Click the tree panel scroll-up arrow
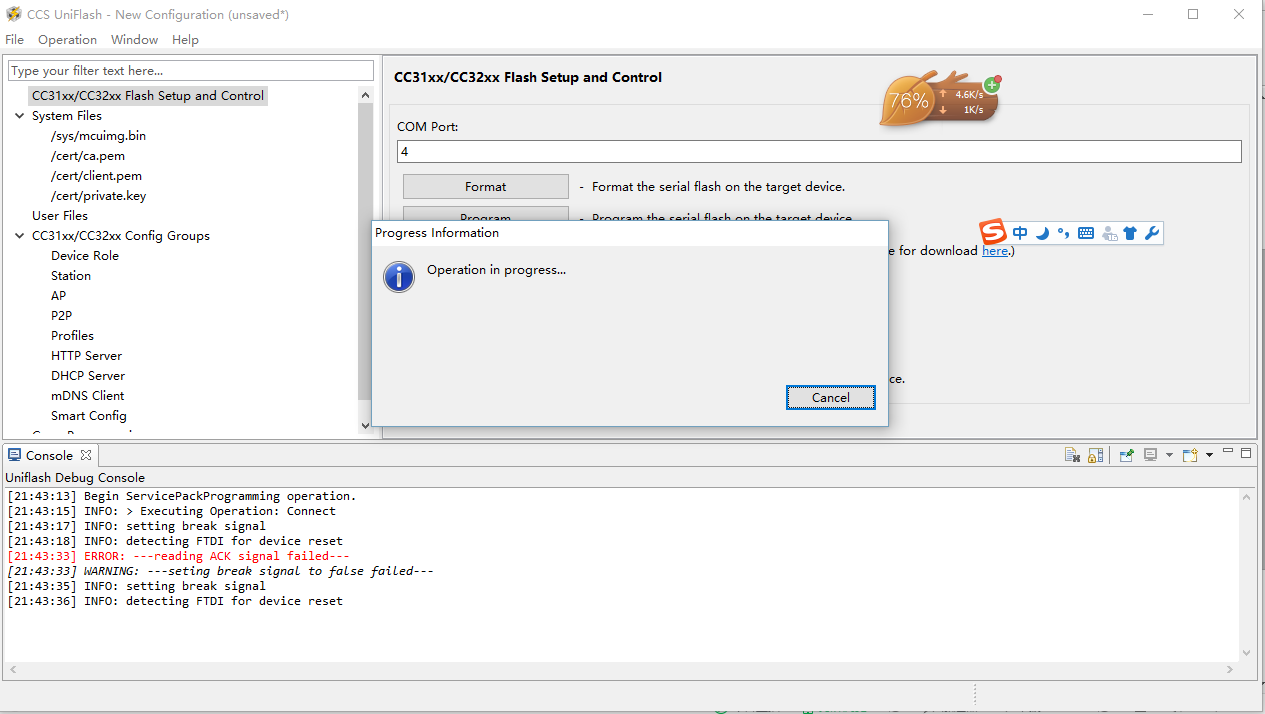Viewport: 1265px width, 714px height. [x=365, y=95]
